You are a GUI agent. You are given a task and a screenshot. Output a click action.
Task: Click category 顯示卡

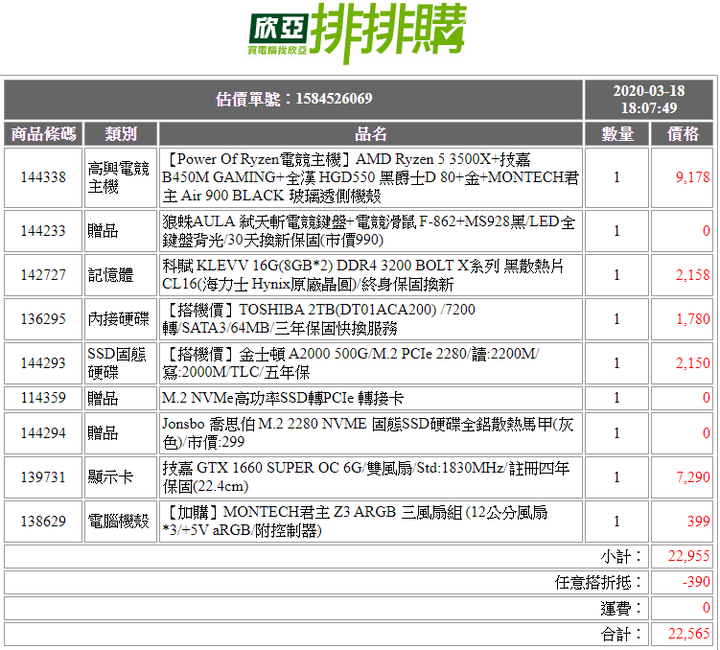111,477
